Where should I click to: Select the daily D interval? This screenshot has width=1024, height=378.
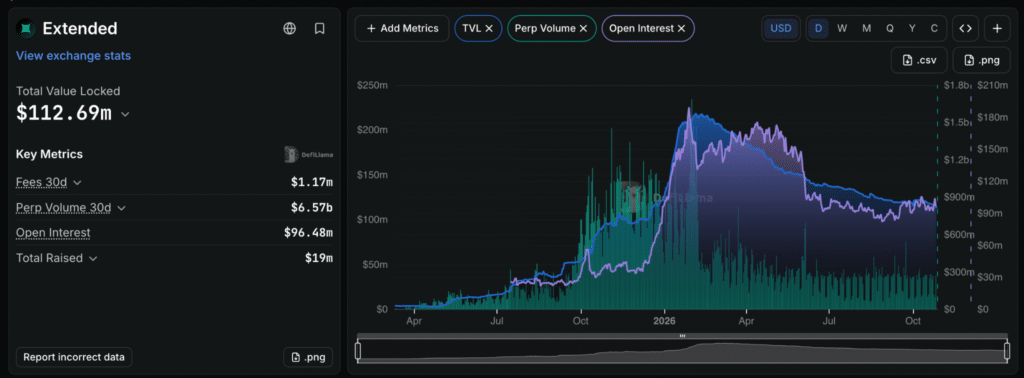click(x=818, y=29)
